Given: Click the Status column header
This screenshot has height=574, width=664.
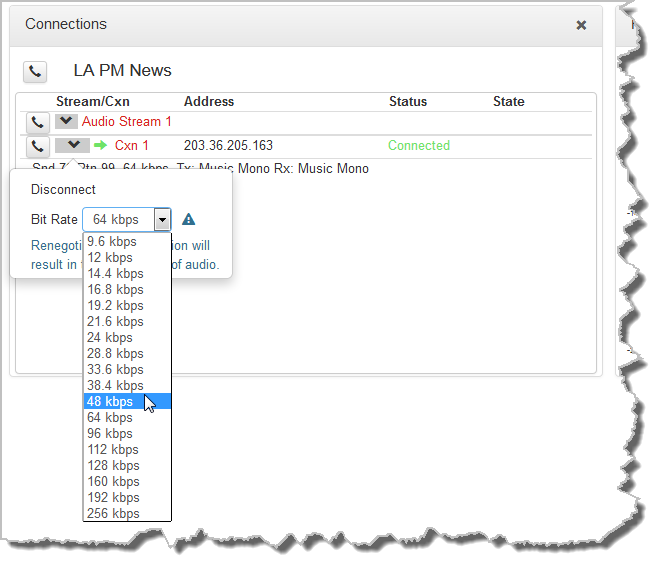Looking at the screenshot, I should click(x=408, y=102).
